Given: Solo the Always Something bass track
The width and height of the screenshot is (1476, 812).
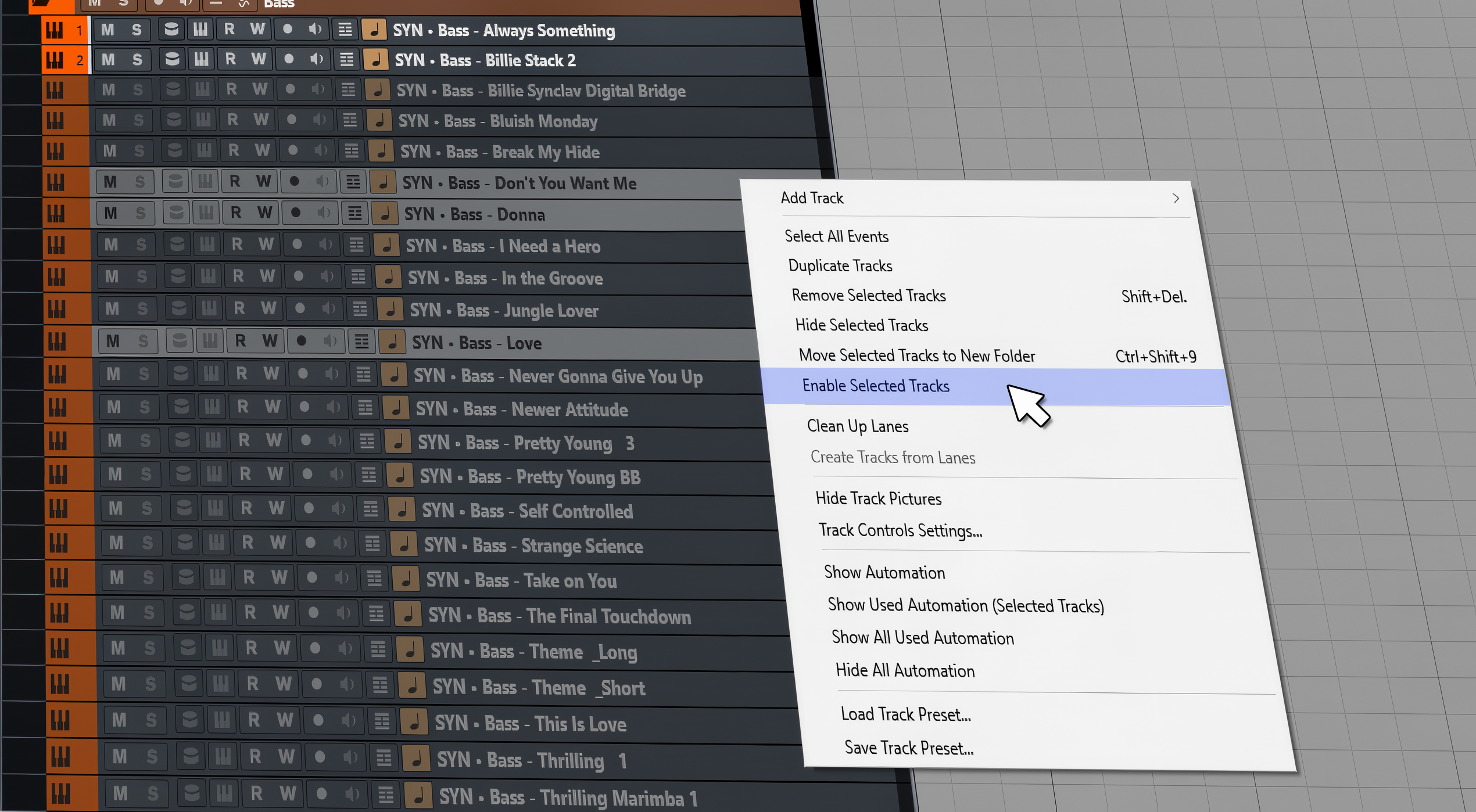Looking at the screenshot, I should pyautogui.click(x=136, y=30).
